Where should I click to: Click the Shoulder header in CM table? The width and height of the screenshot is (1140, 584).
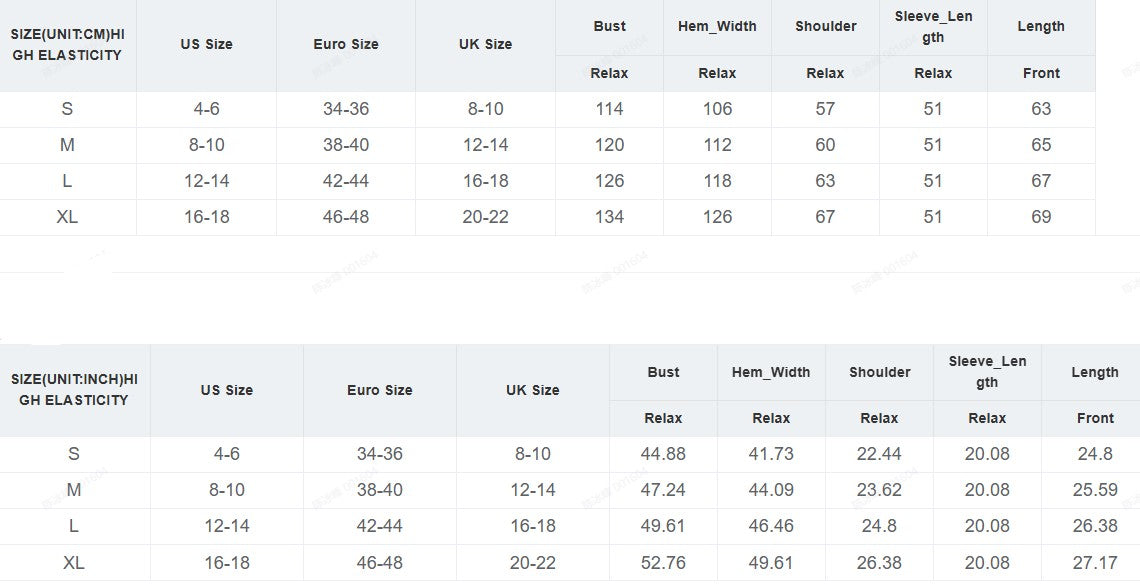pos(825,26)
